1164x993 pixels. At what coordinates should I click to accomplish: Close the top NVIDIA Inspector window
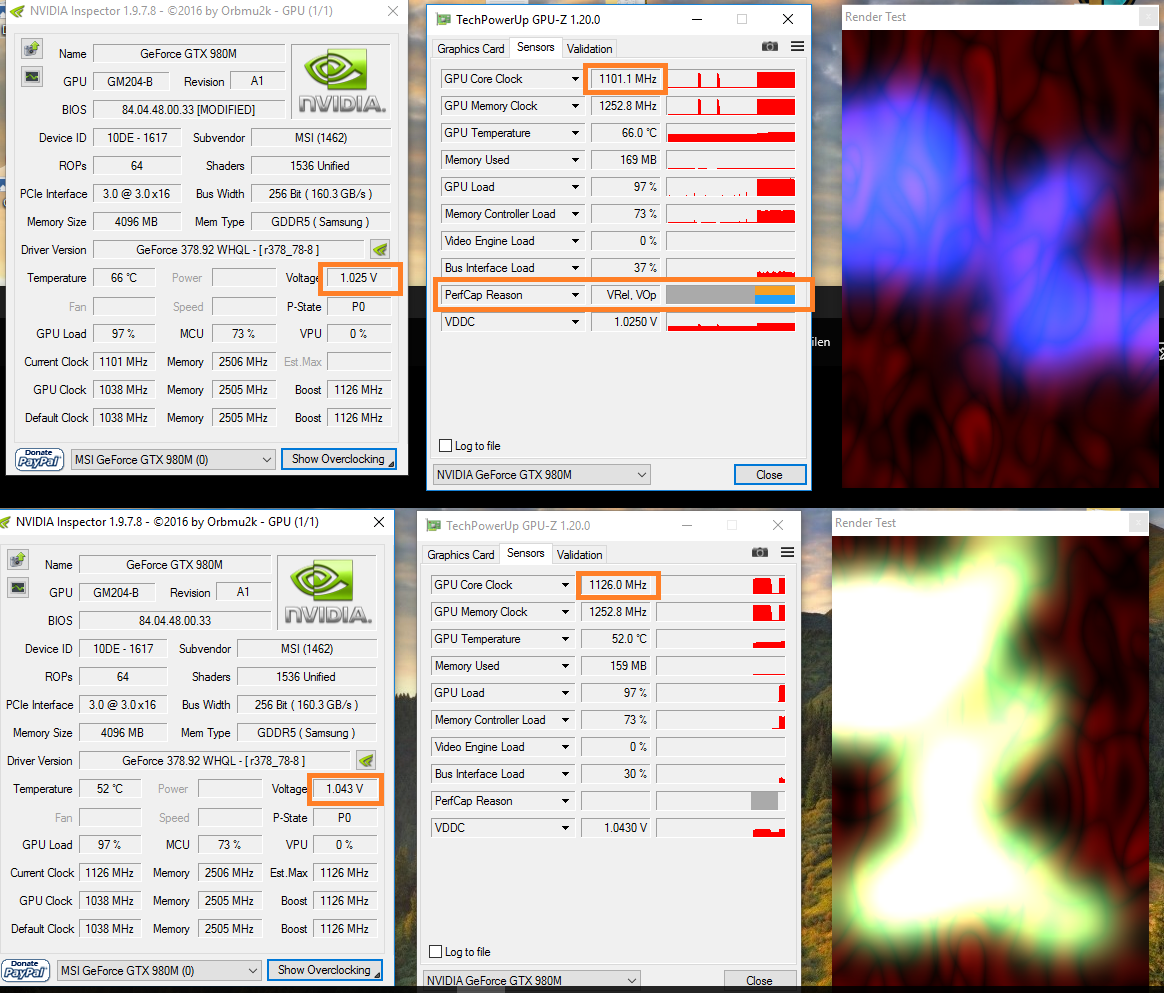393,11
